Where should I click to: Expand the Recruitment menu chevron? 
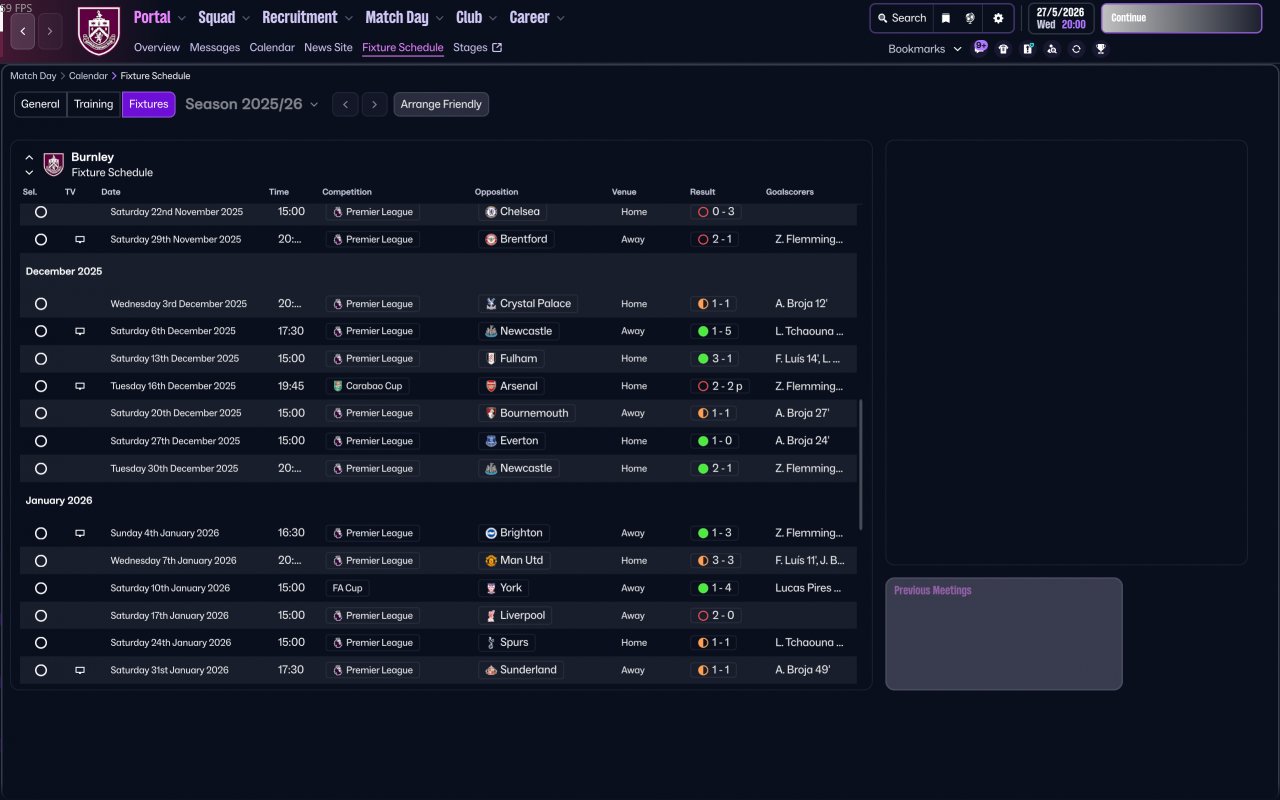pos(348,18)
